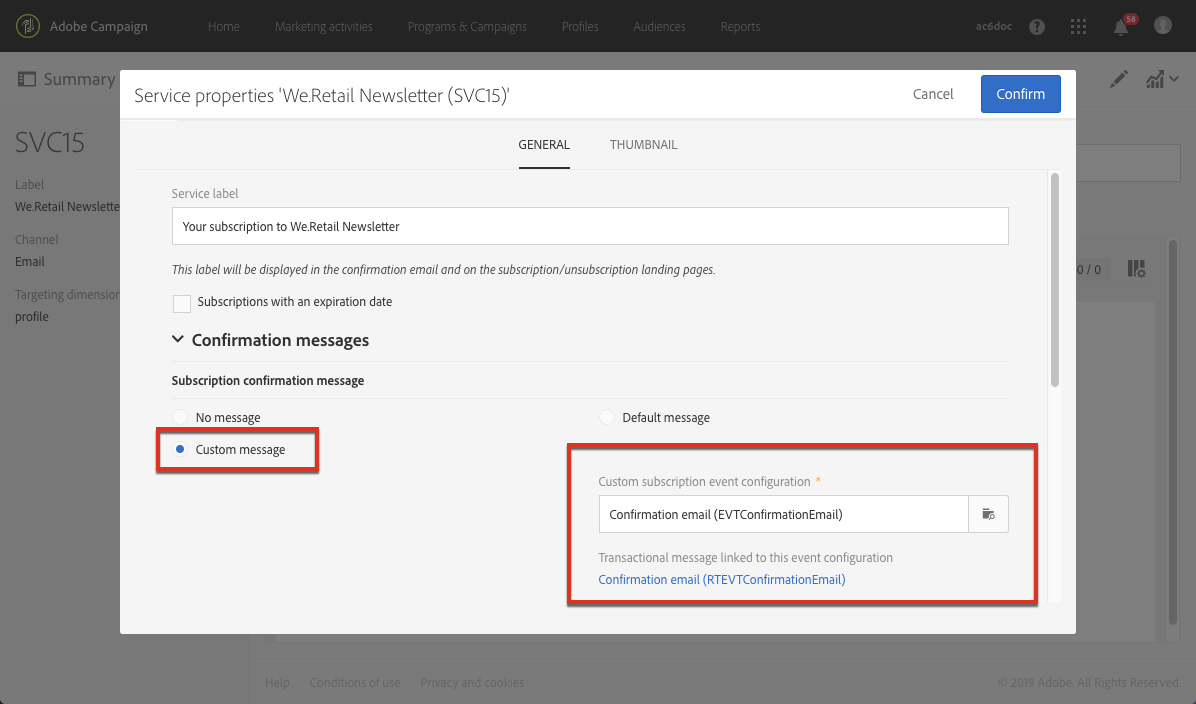This screenshot has width=1196, height=704.
Task: Select the Default message radio button
Action: pyautogui.click(x=606, y=417)
